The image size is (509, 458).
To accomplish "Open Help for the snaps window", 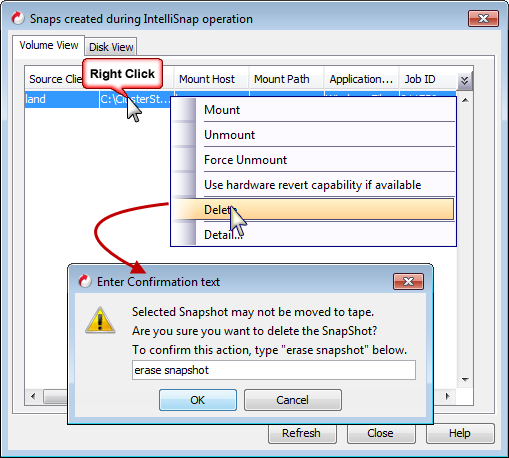I will 460,433.
